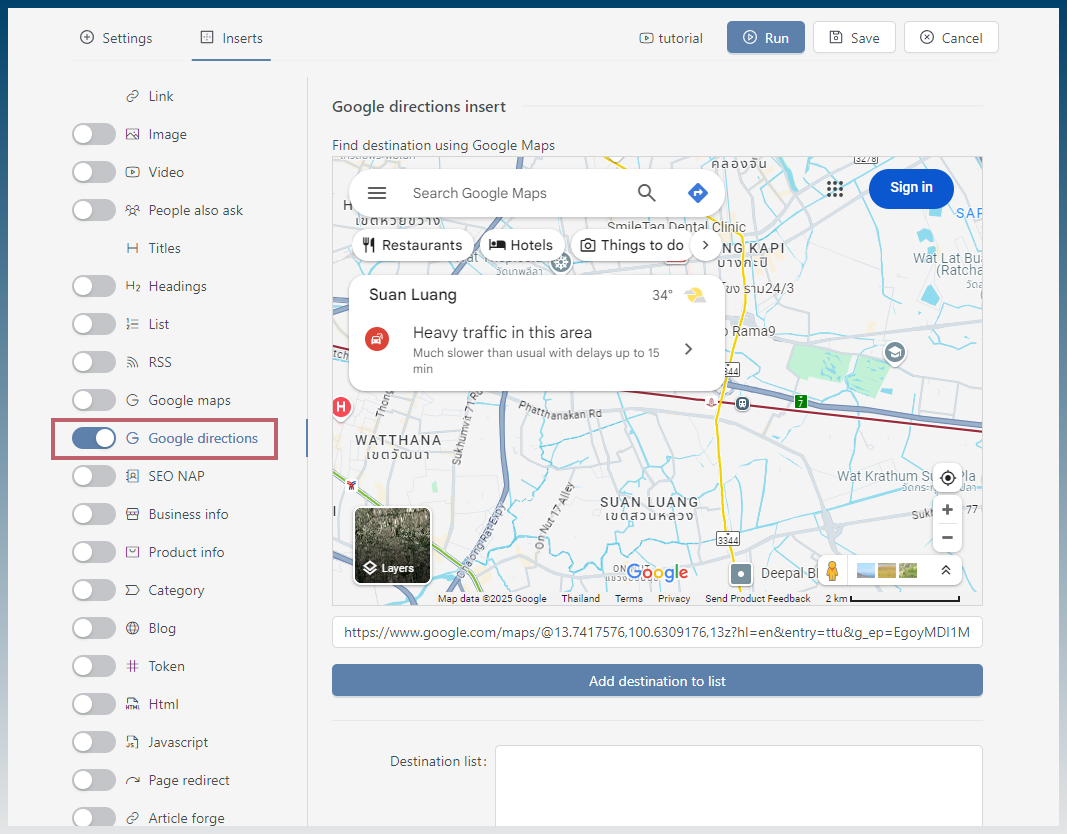
Task: Click the SEO NAP icon
Action: 133,476
